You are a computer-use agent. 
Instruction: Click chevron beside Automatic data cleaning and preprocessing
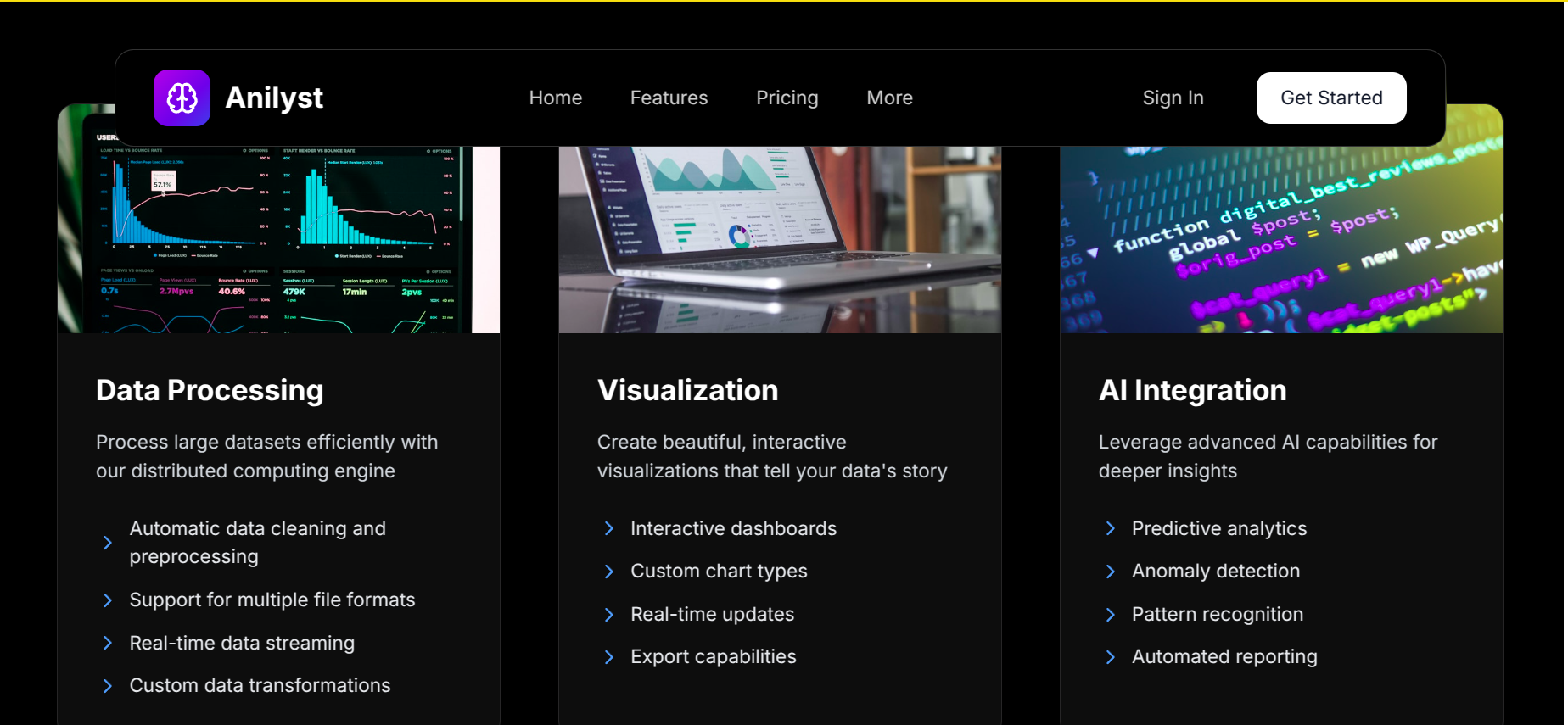(107, 543)
